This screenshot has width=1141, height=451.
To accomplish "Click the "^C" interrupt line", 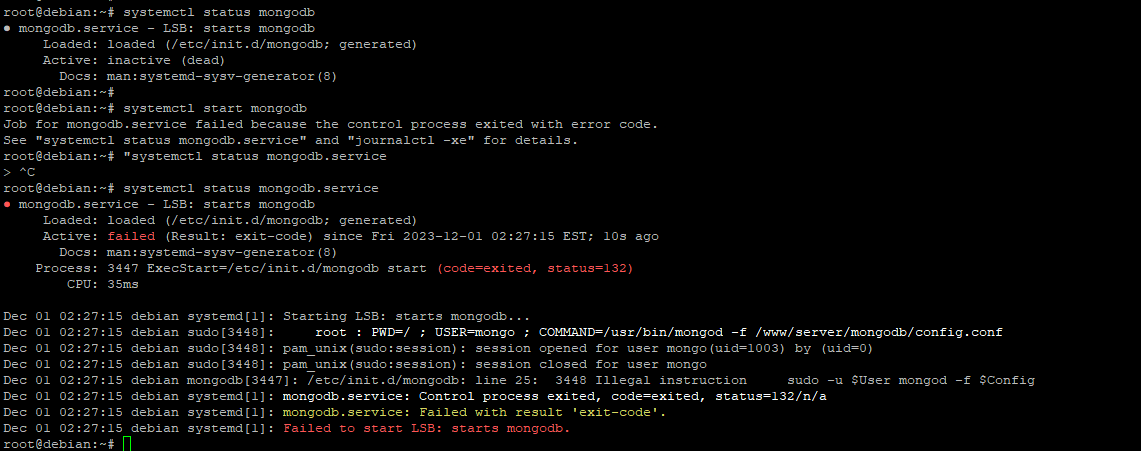I will click(x=27, y=172).
